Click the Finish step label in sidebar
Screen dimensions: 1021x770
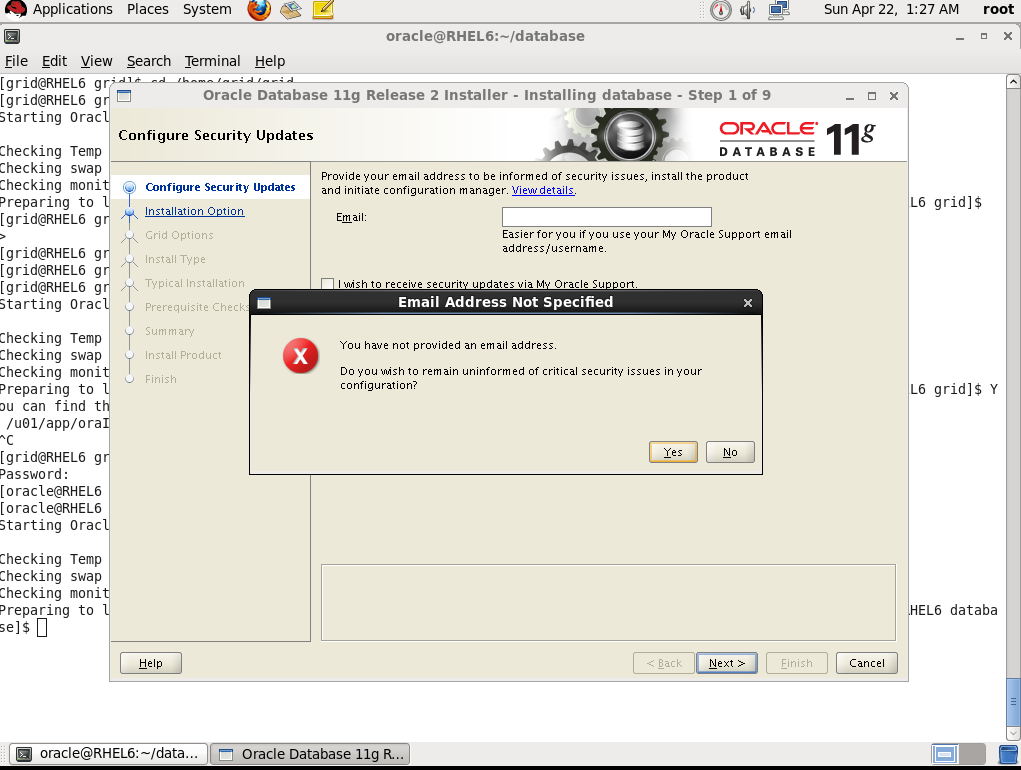pyautogui.click(x=160, y=379)
